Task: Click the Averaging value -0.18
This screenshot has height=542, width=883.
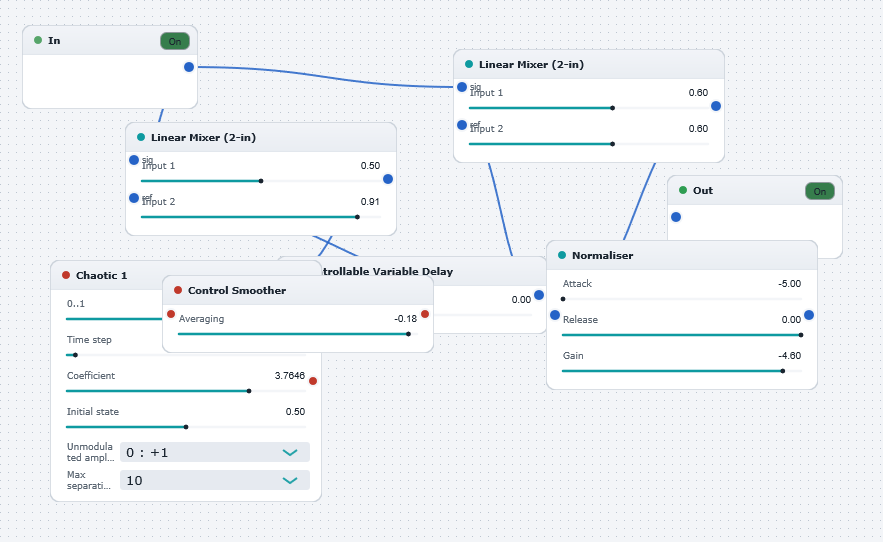Action: [x=405, y=319]
